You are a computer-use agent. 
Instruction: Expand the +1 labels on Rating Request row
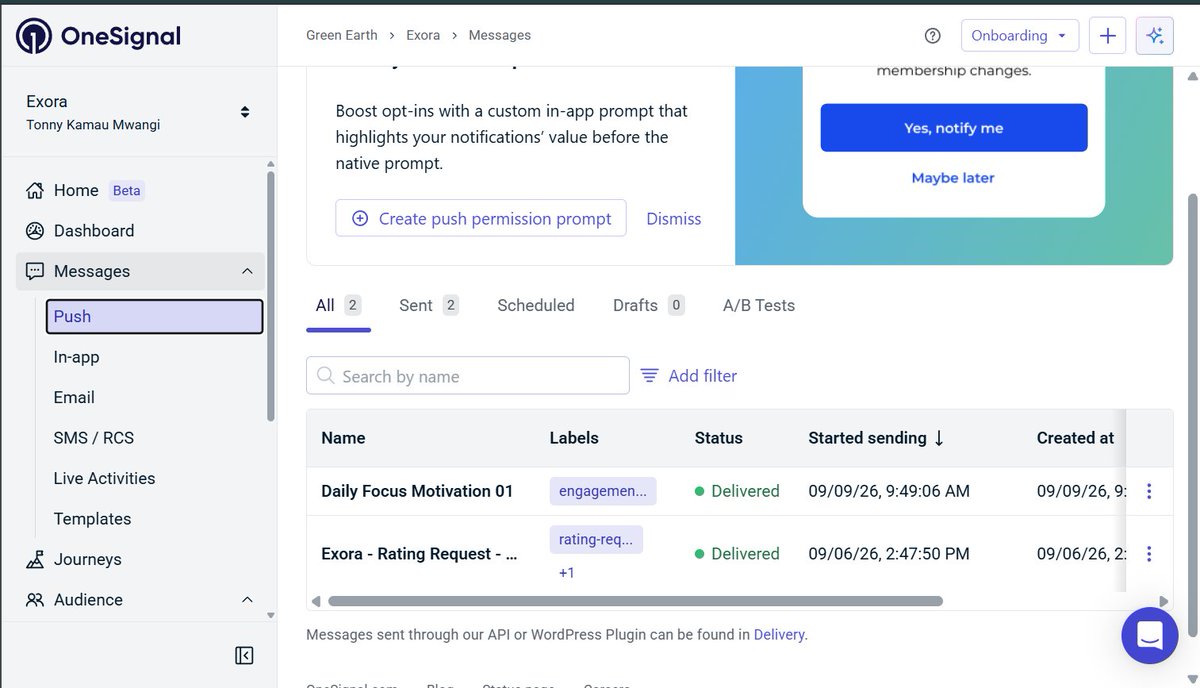click(x=566, y=573)
